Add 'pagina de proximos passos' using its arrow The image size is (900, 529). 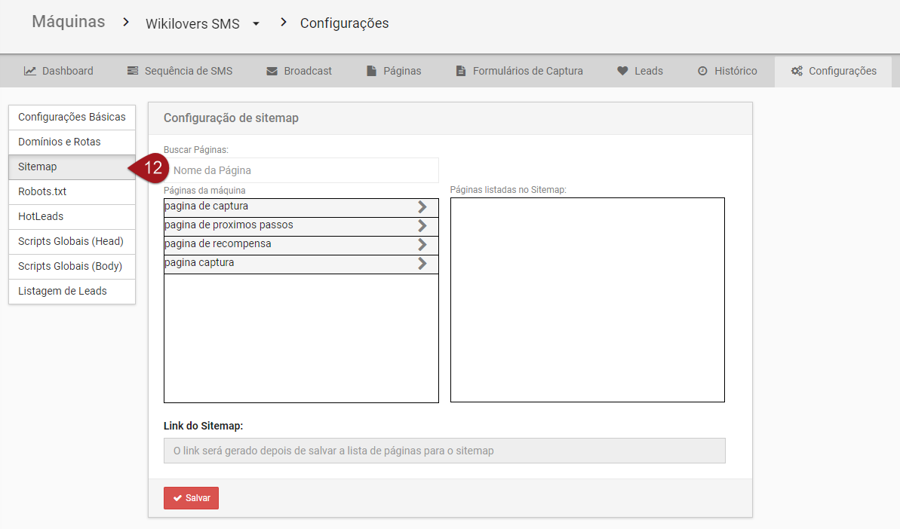[x=422, y=226]
